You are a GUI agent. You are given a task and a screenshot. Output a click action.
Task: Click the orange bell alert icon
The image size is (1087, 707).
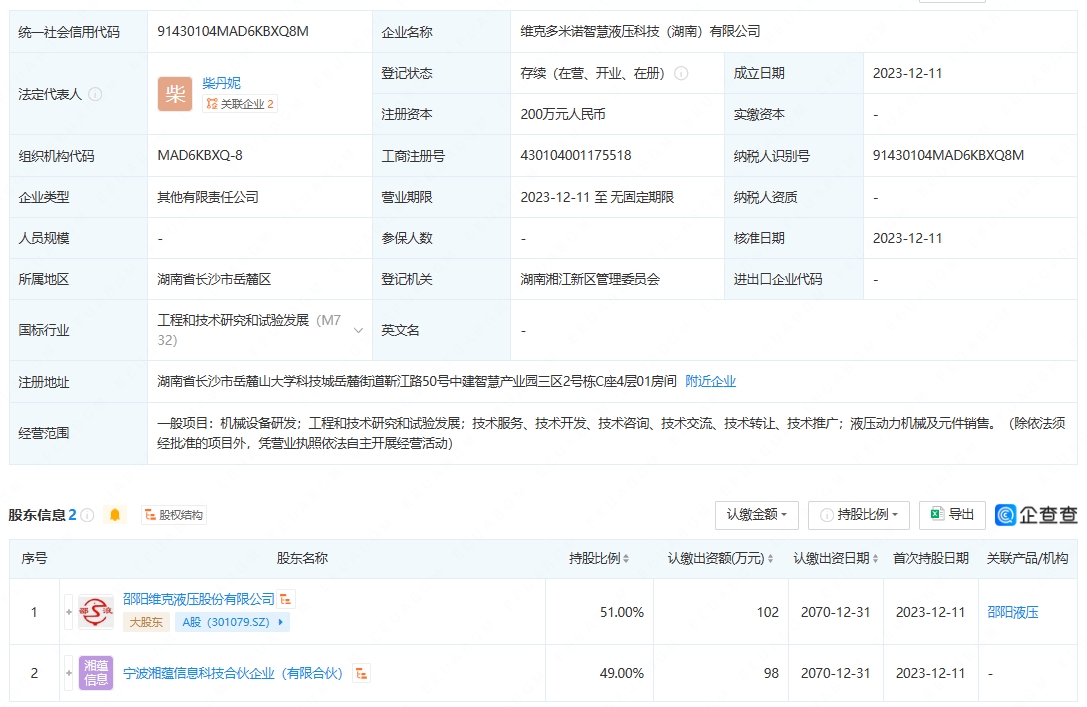(115, 515)
